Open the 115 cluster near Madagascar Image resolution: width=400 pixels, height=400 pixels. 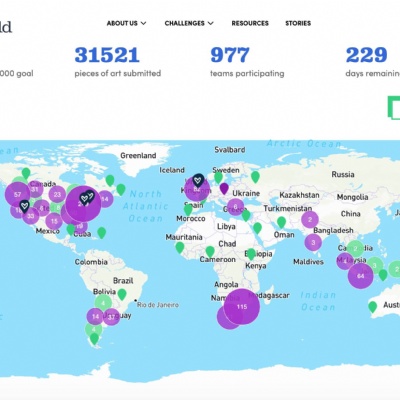click(242, 307)
